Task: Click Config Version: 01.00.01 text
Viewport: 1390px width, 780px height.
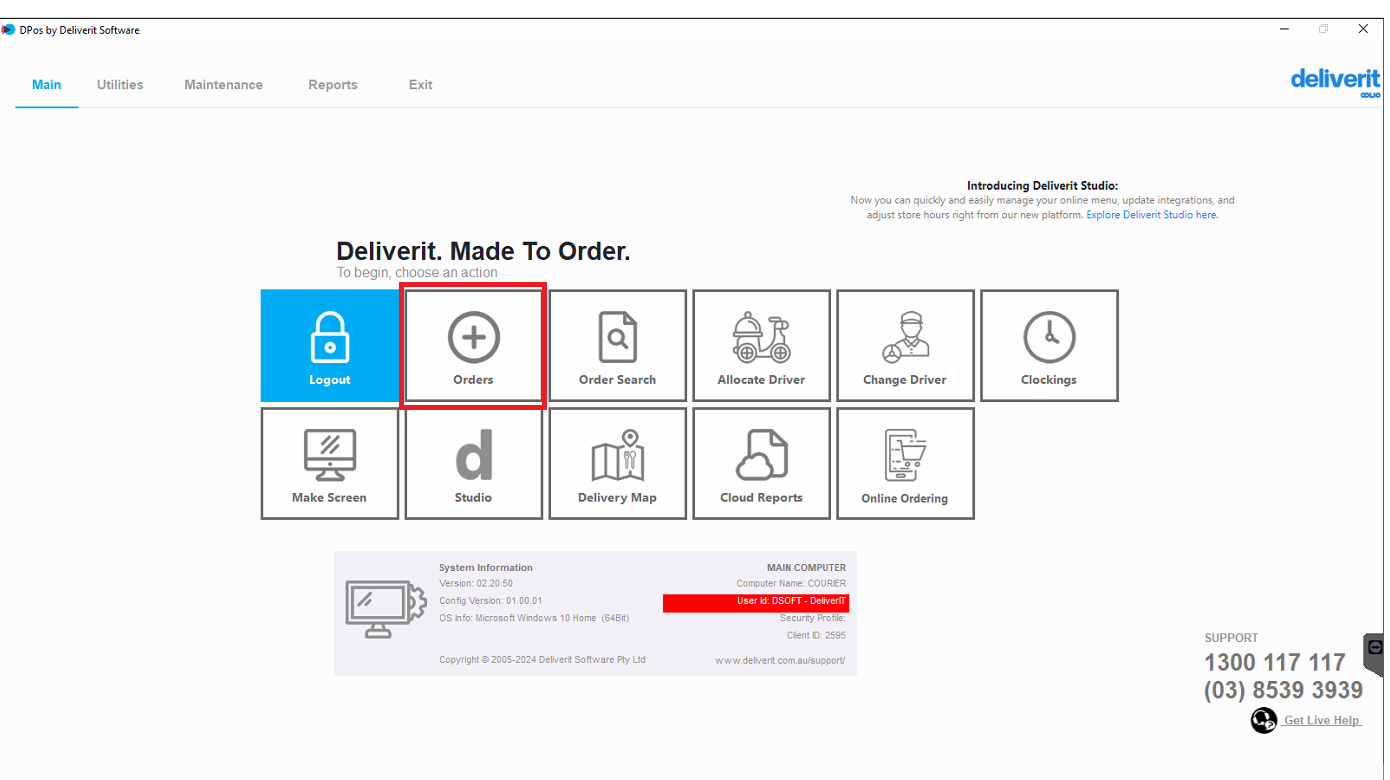Action: [x=491, y=601]
